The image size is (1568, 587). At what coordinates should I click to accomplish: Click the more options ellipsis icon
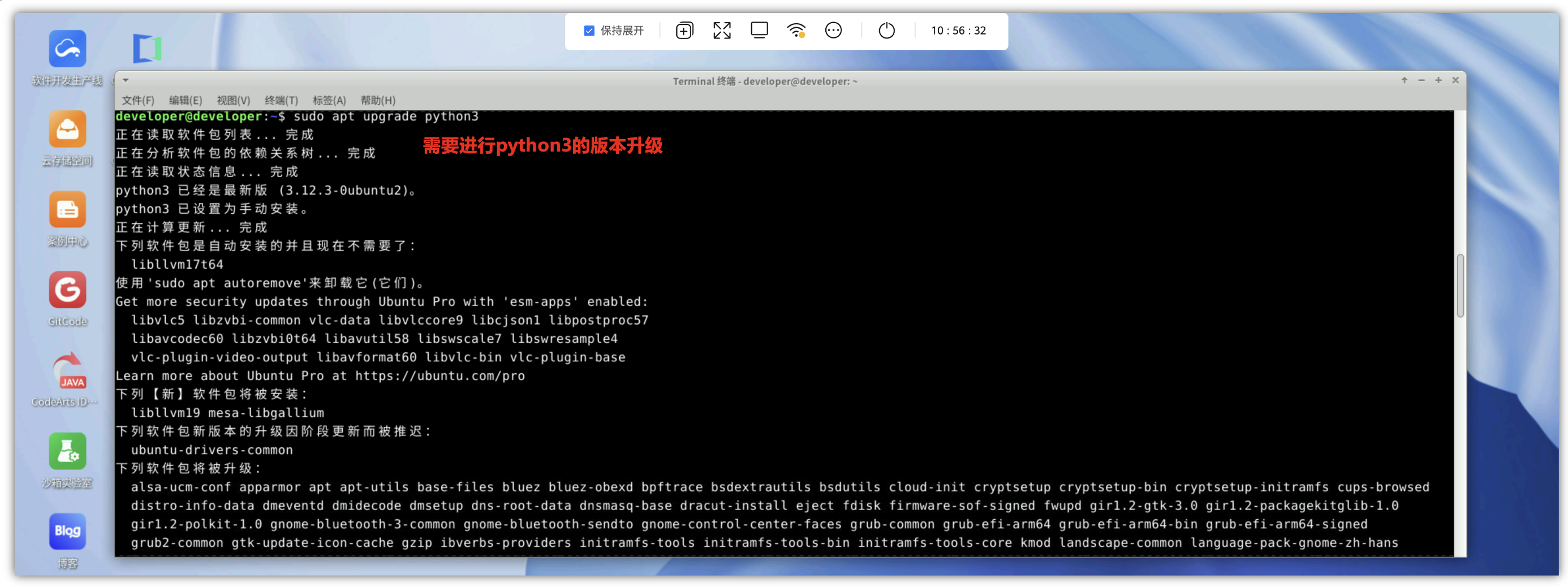coord(833,31)
